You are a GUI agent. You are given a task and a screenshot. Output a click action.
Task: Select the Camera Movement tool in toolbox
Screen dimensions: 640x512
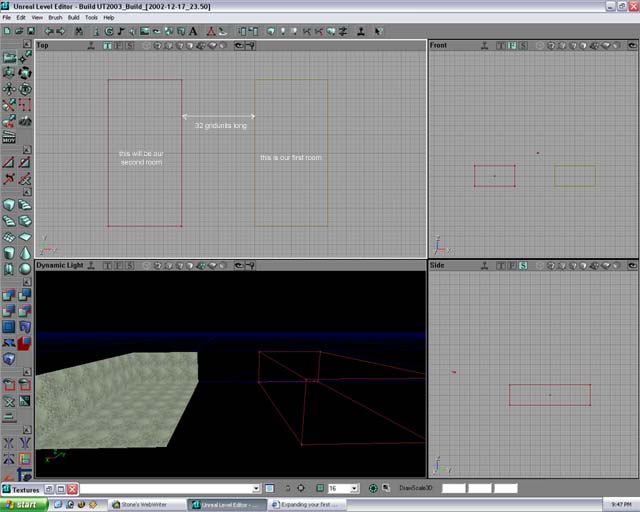pos(9,58)
